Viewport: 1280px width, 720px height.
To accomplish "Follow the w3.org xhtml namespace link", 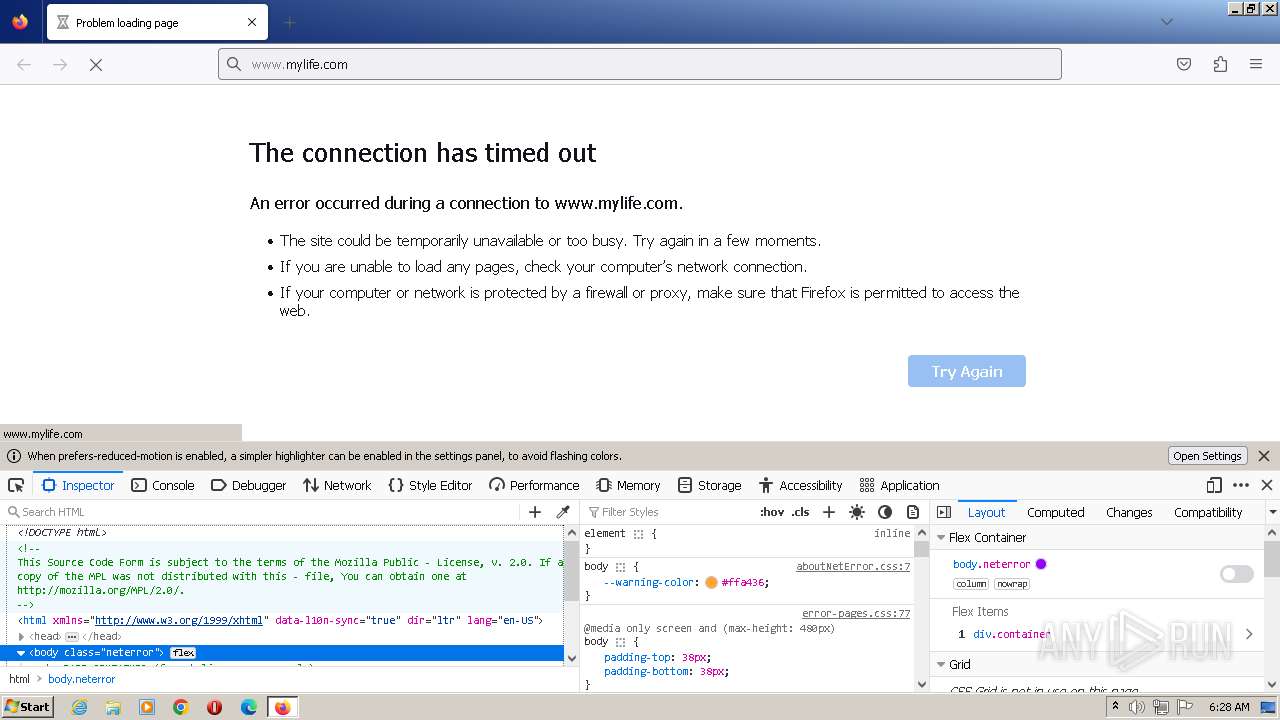I will pyautogui.click(x=179, y=620).
